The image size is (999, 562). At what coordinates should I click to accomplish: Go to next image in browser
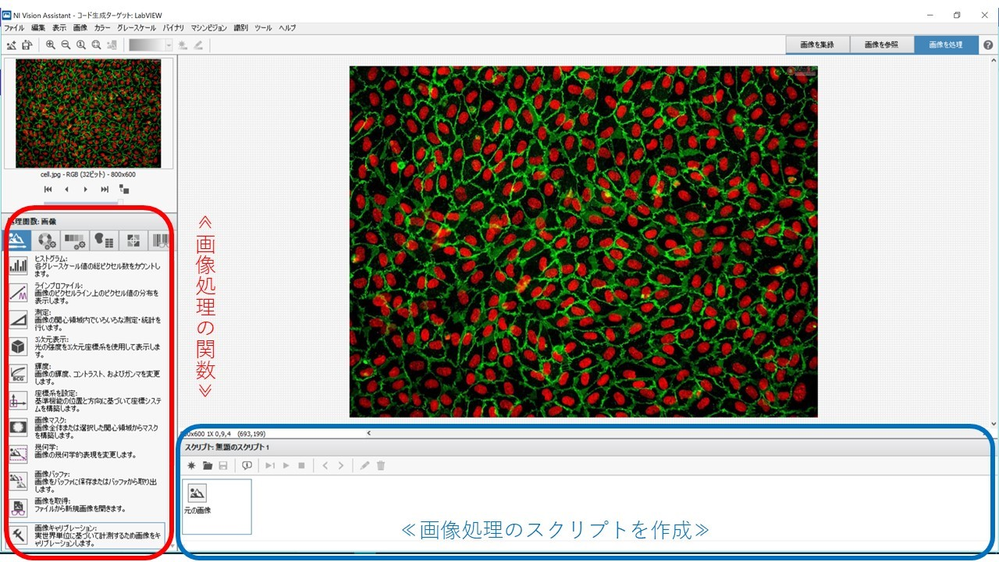(x=85, y=189)
